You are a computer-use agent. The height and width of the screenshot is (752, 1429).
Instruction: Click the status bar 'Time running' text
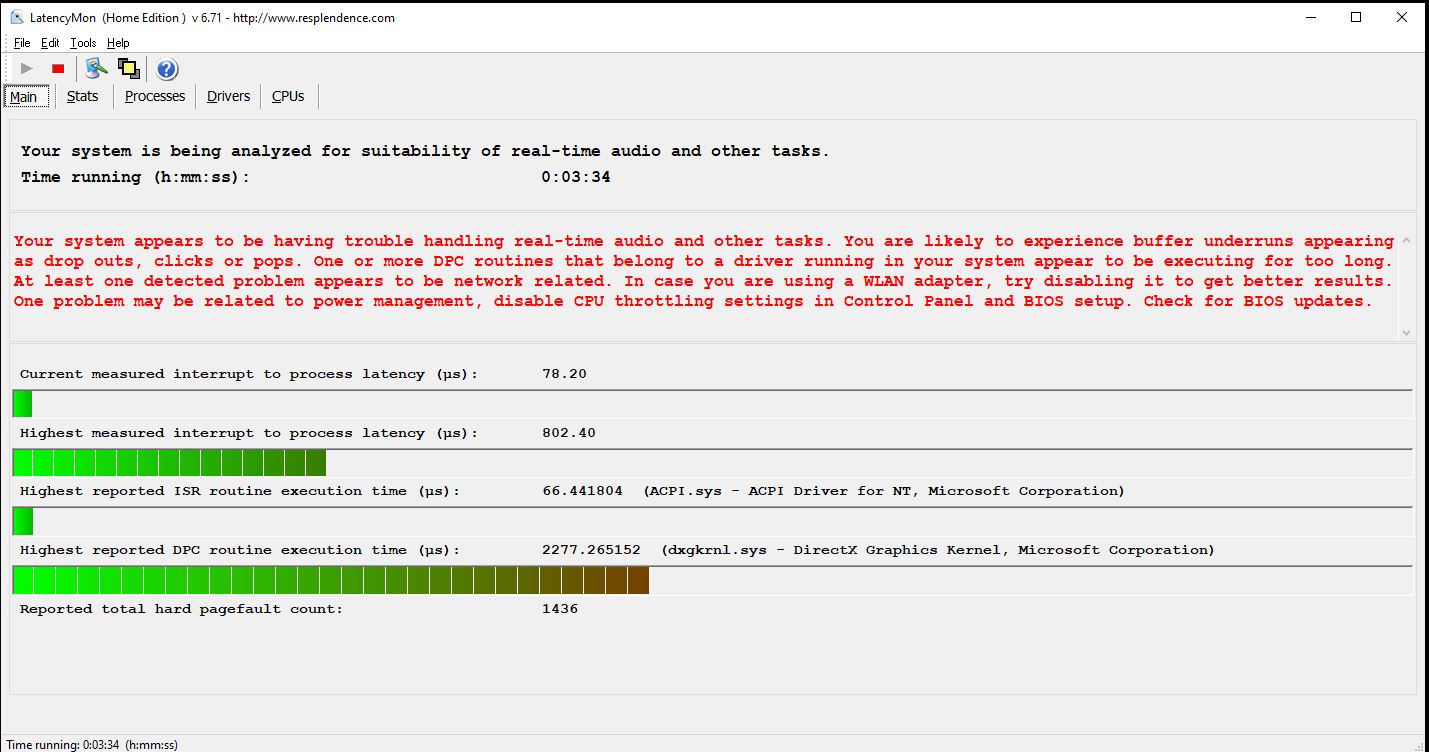[91, 744]
